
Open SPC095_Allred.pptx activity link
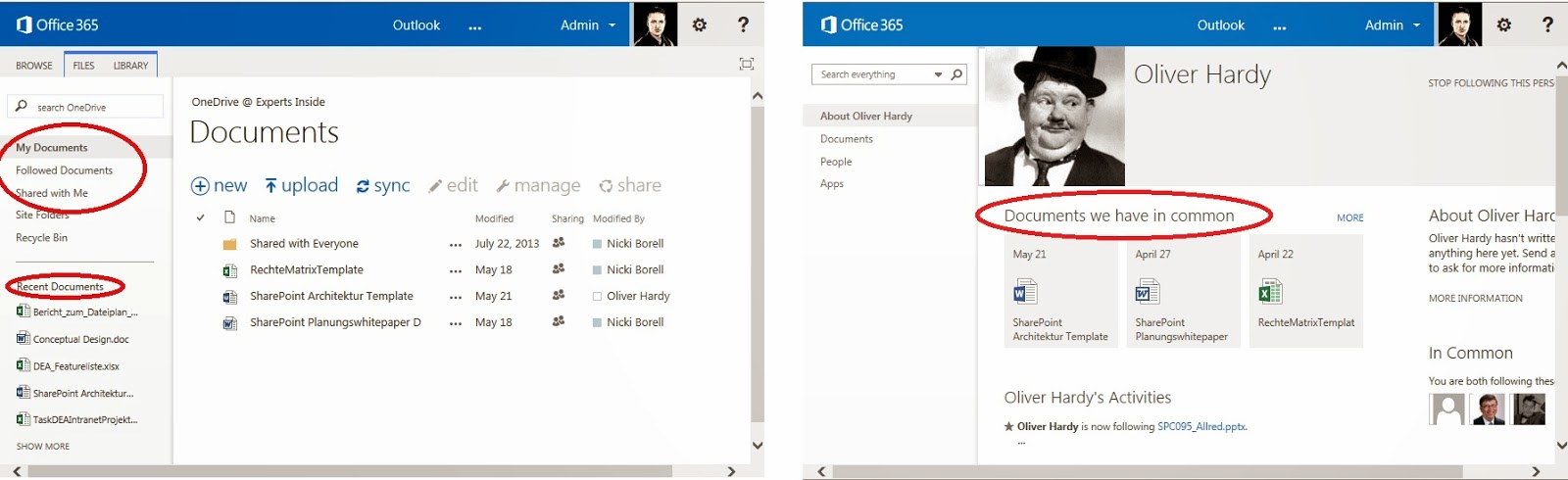pyautogui.click(x=1201, y=427)
